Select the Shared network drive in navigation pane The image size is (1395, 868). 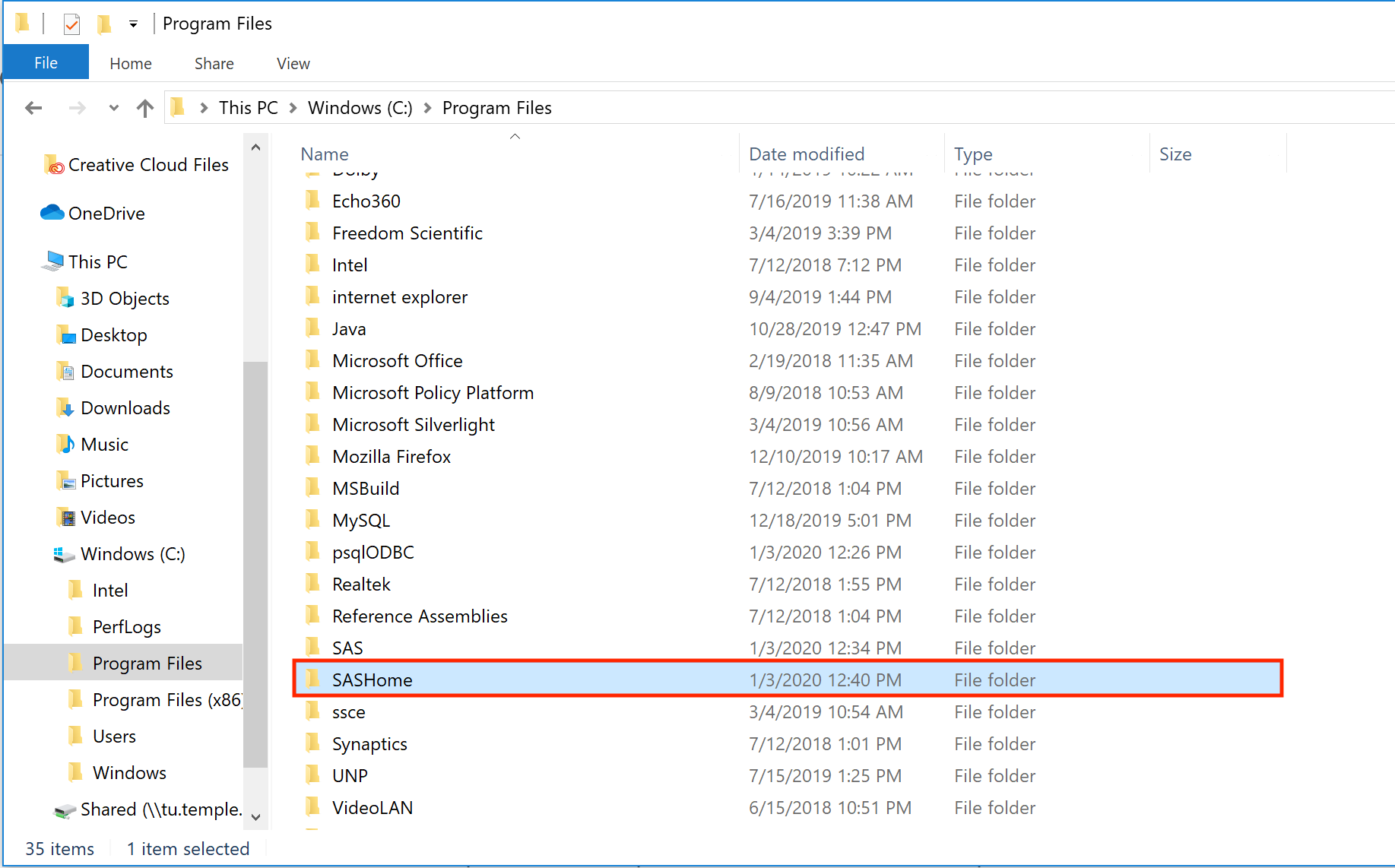pyautogui.click(x=148, y=809)
